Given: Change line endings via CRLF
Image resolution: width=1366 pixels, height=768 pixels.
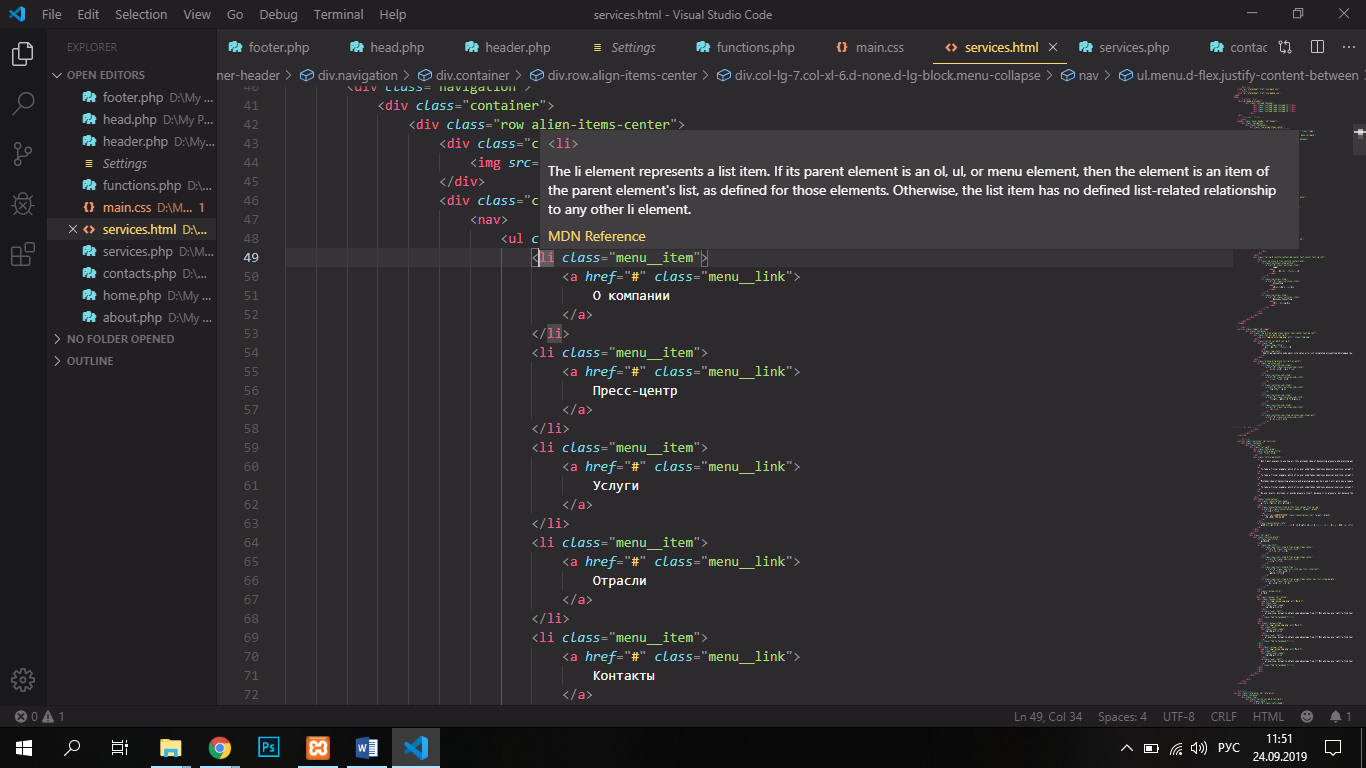Looking at the screenshot, I should tap(1223, 717).
